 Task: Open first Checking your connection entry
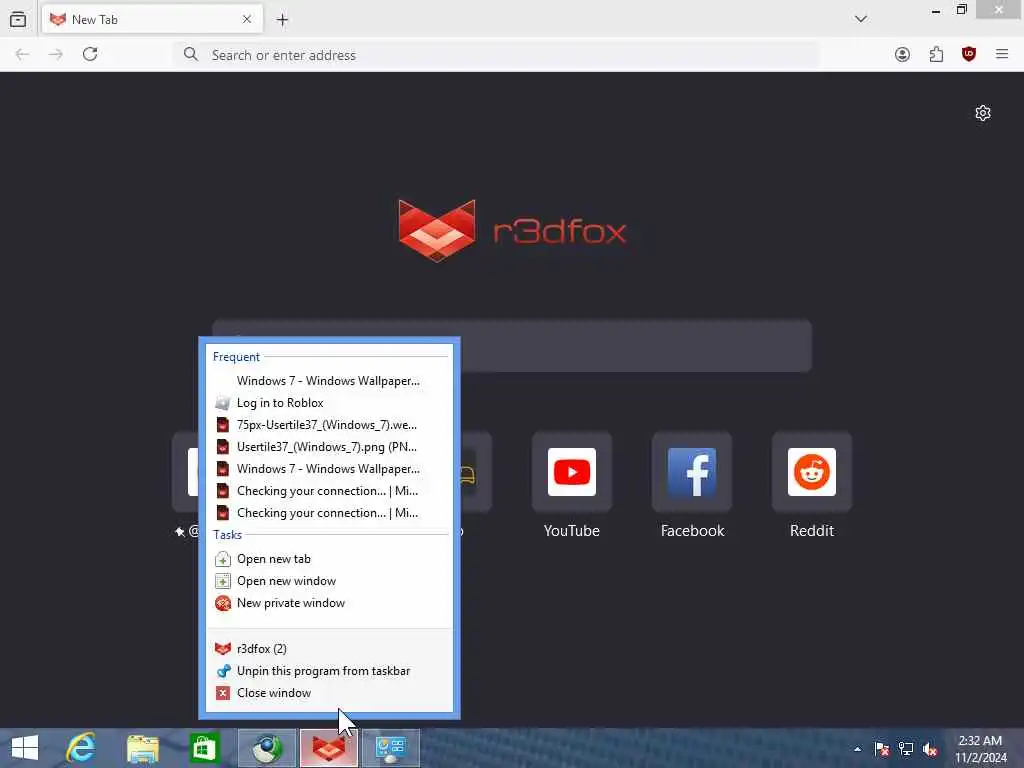pos(329,491)
